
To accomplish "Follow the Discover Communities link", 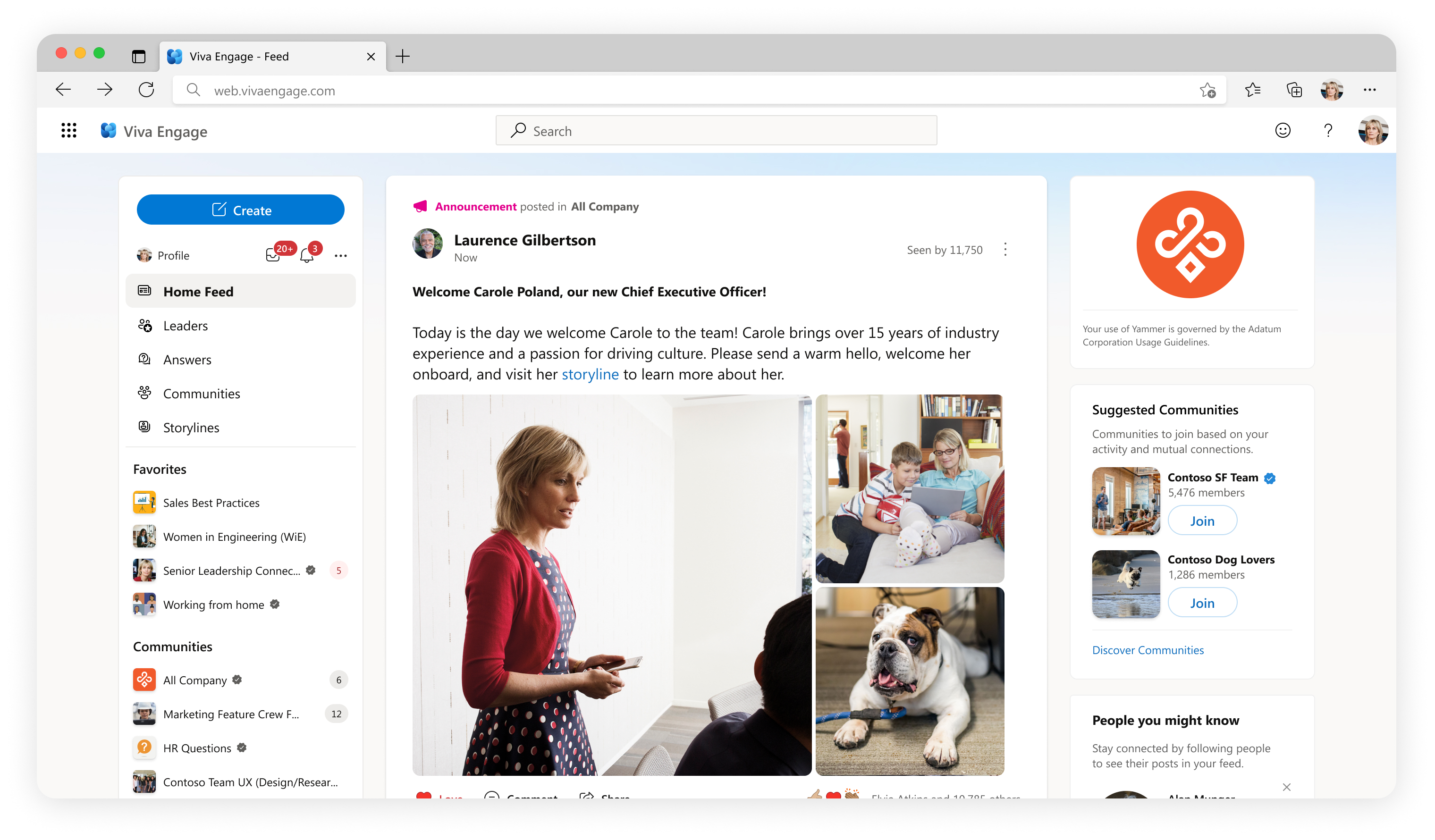I will (x=1148, y=650).
